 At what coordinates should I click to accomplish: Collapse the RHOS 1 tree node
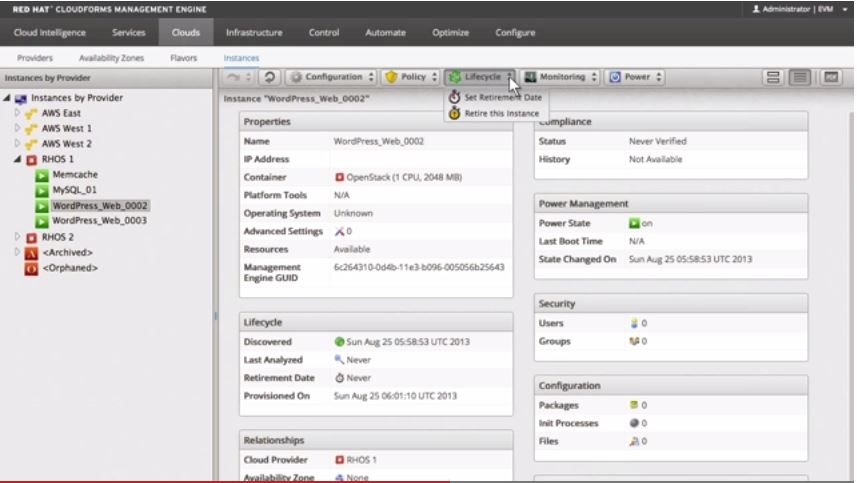pyautogui.click(x=17, y=159)
